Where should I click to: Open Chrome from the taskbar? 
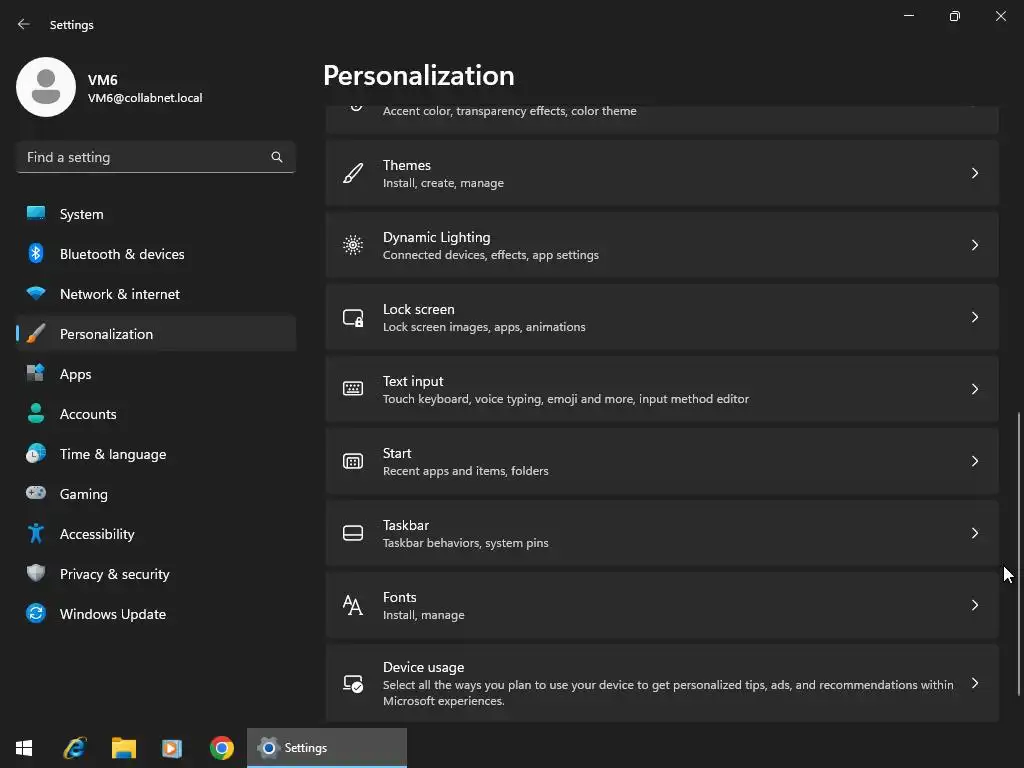pyautogui.click(x=221, y=748)
